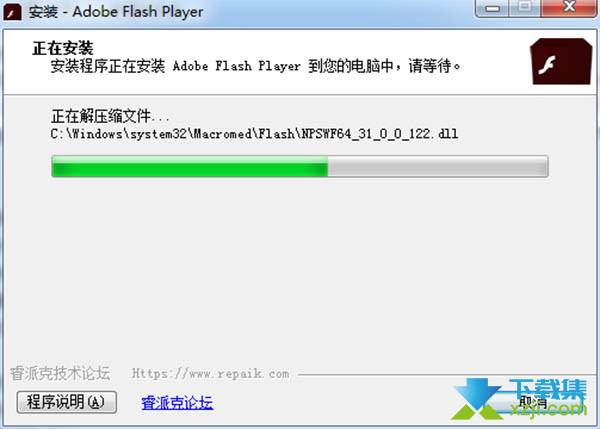Close the installer with the red X
Screen dimensions: 600x429
(x=569, y=8)
